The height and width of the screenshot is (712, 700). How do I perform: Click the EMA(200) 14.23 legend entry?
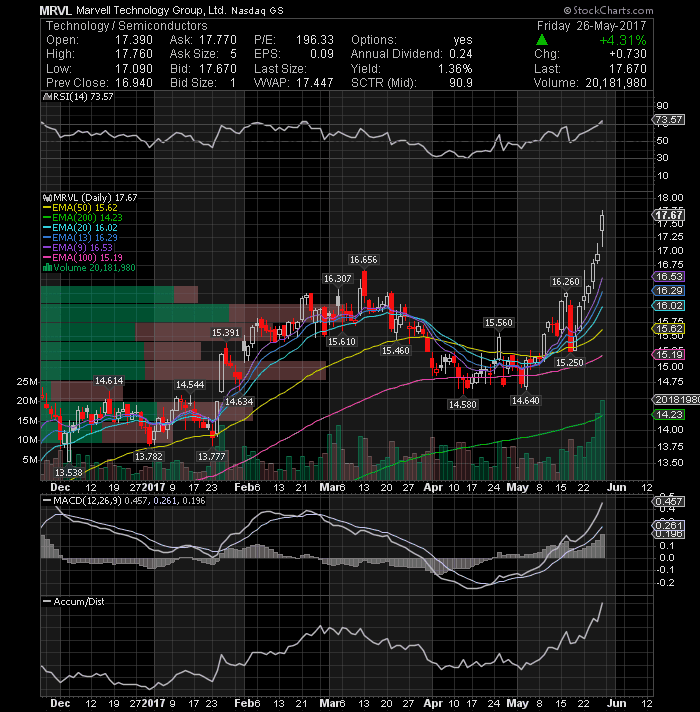point(82,218)
